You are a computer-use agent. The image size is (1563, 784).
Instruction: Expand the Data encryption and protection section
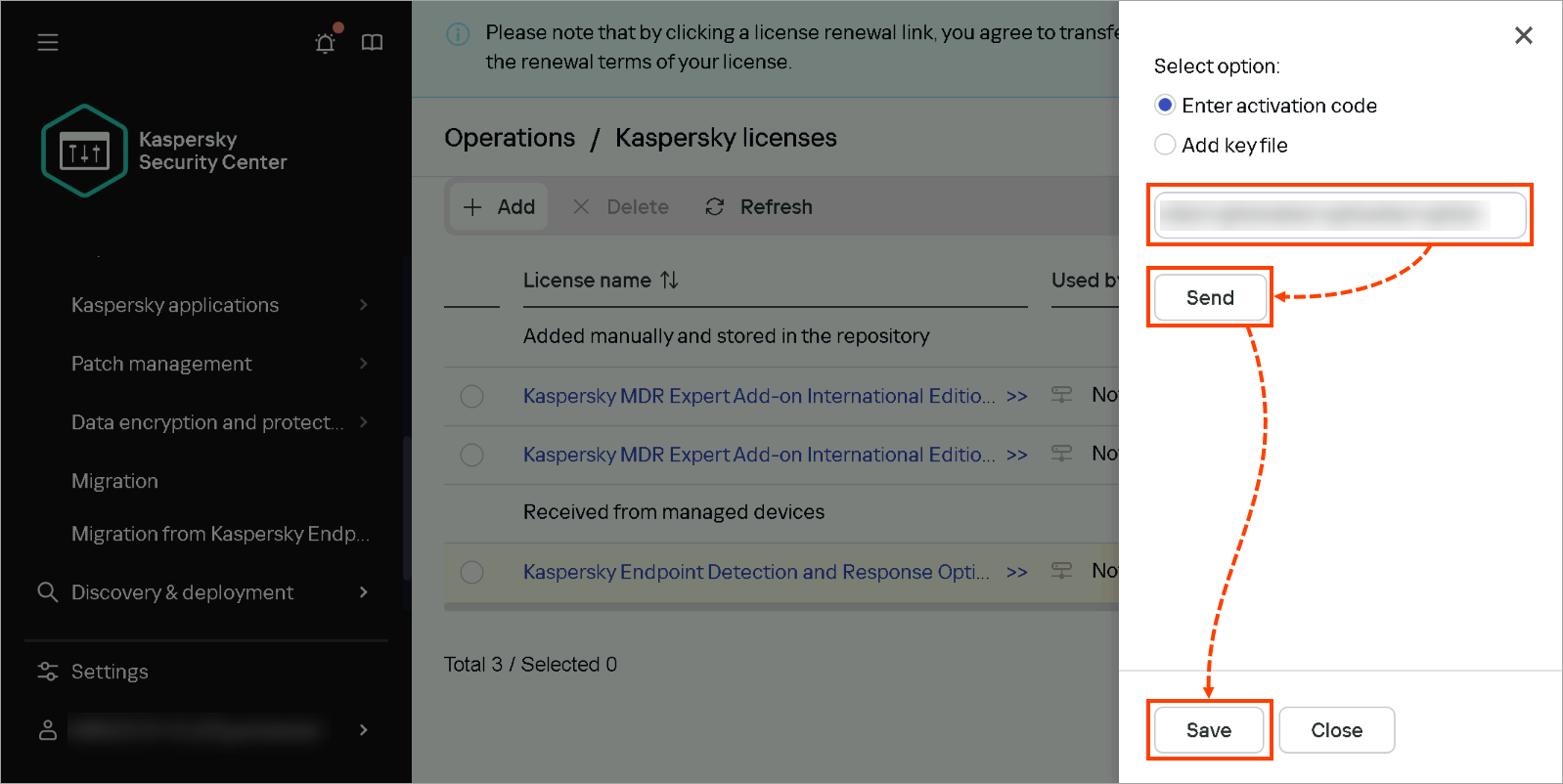(x=219, y=422)
